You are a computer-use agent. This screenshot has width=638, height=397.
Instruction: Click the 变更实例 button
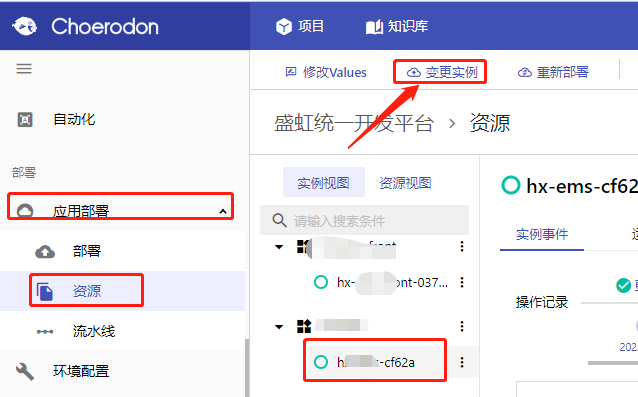[442, 72]
